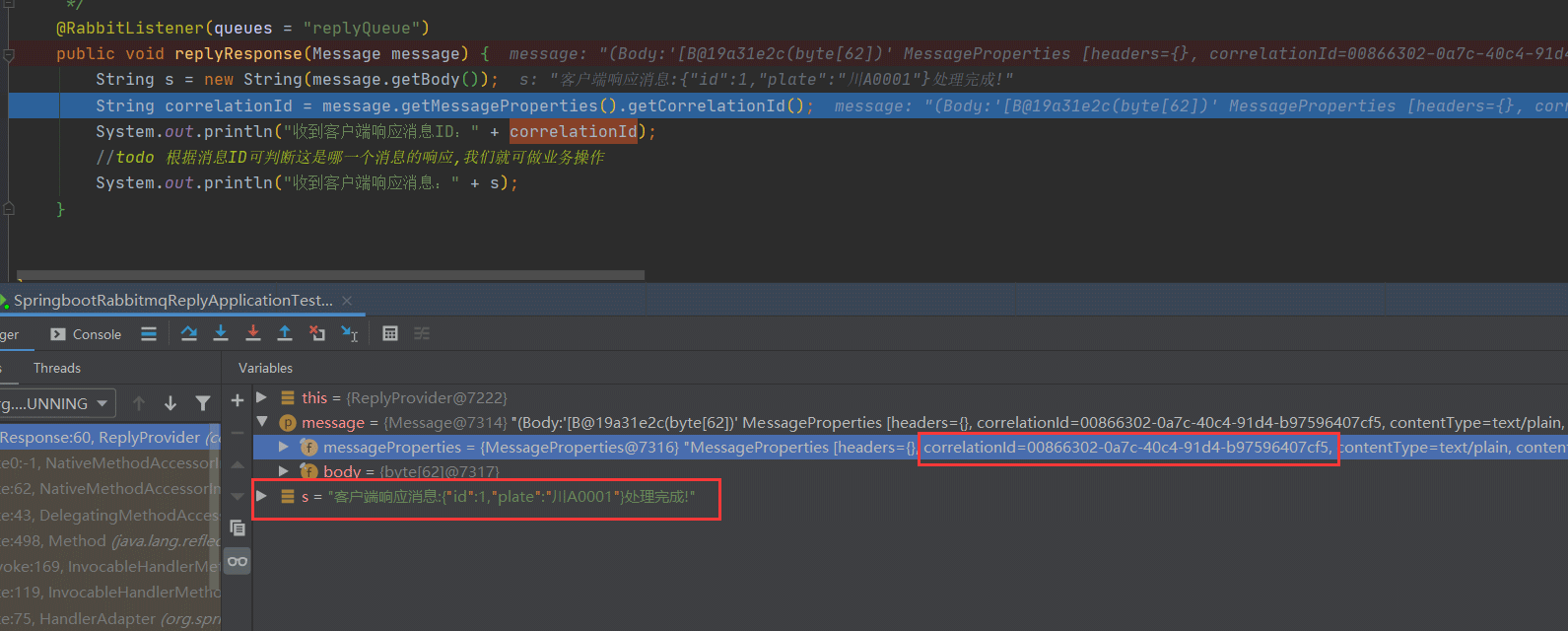Click the Step Out arrow icon

coord(285,333)
